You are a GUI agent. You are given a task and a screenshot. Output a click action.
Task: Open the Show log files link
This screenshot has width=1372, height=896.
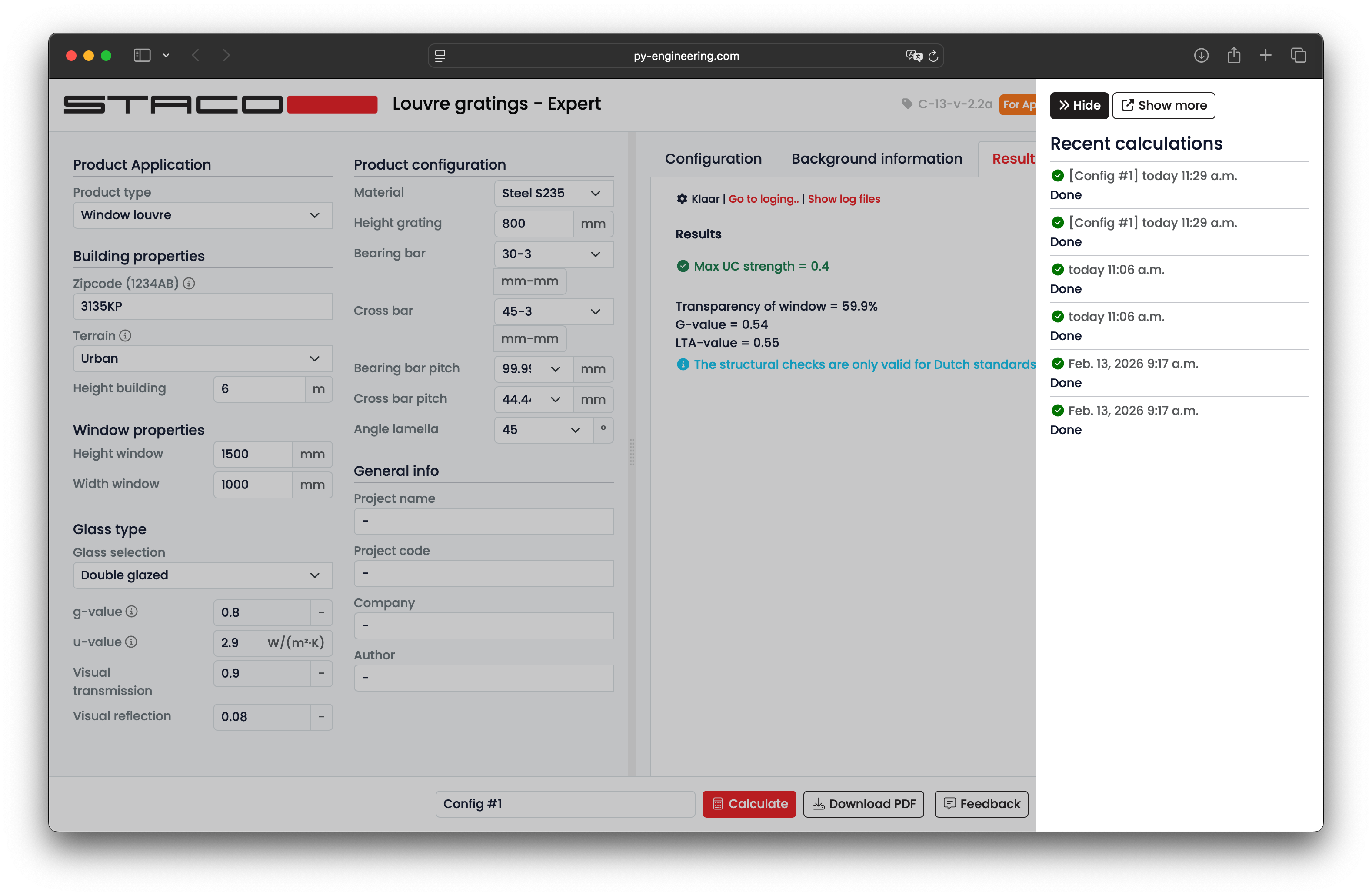(x=843, y=199)
